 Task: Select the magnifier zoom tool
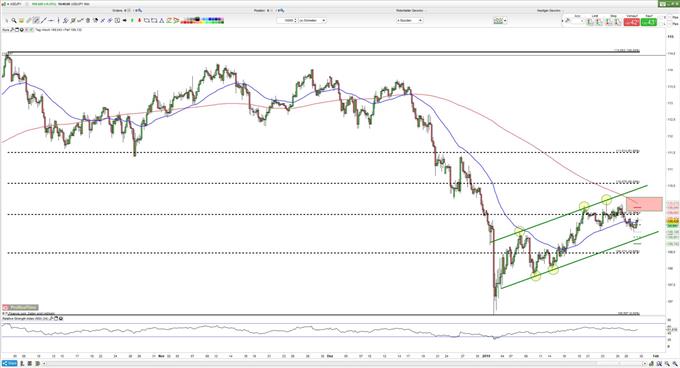(14, 20)
